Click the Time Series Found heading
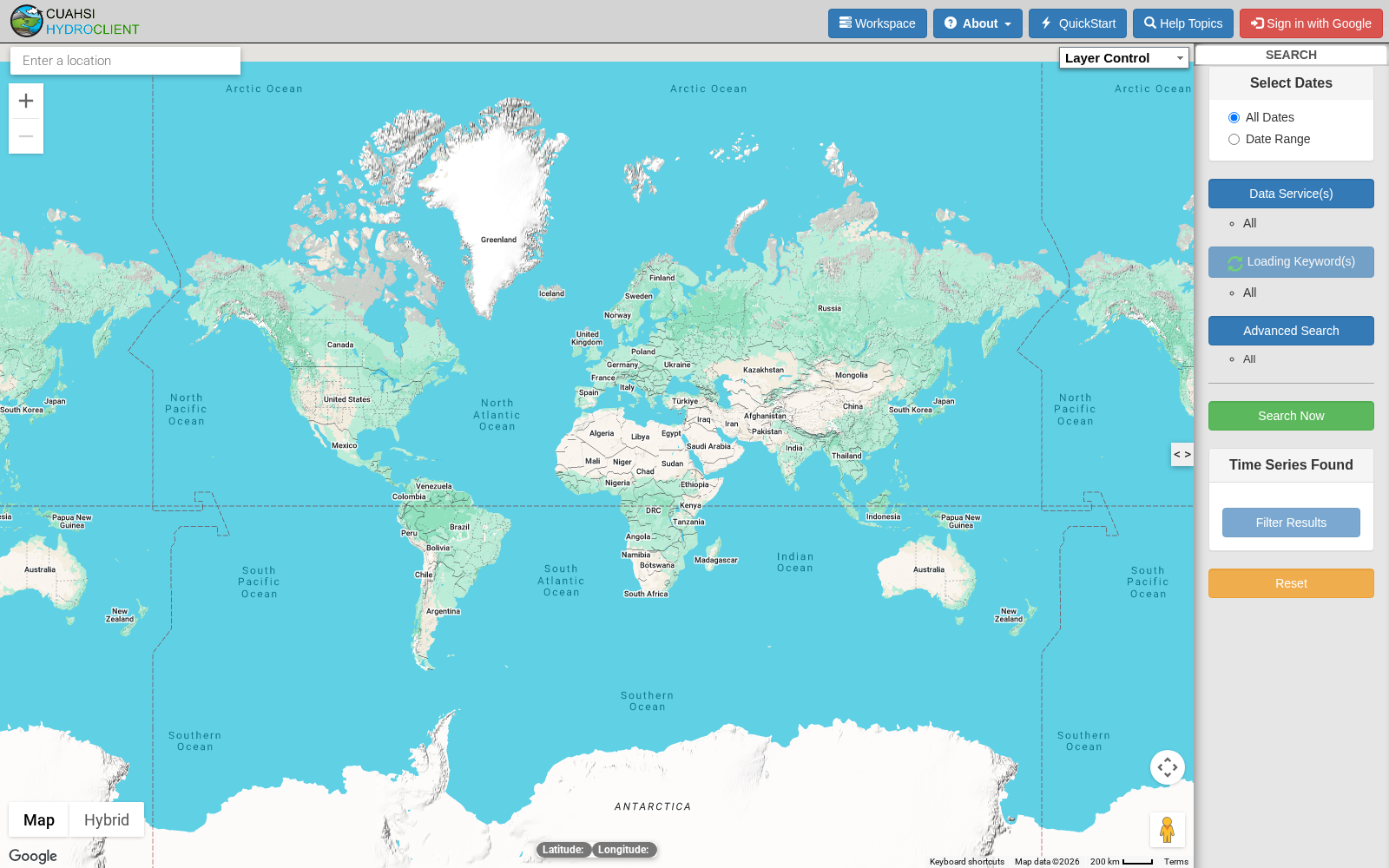 pos(1291,465)
